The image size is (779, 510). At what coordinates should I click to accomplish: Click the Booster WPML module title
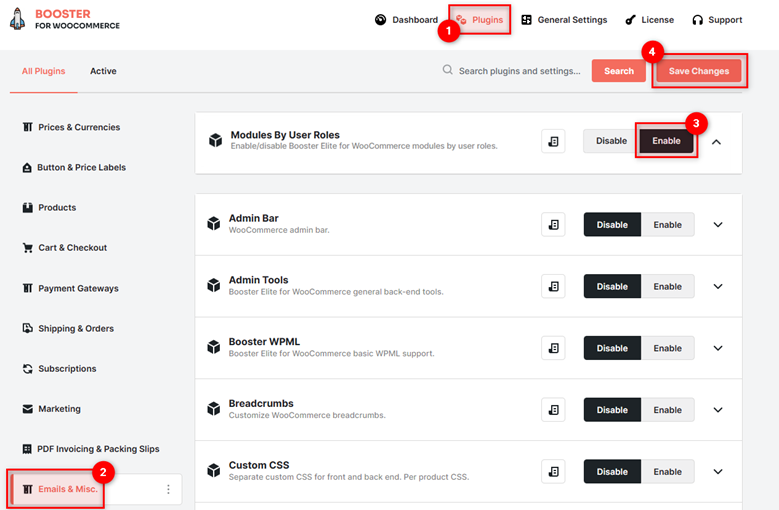click(x=264, y=342)
